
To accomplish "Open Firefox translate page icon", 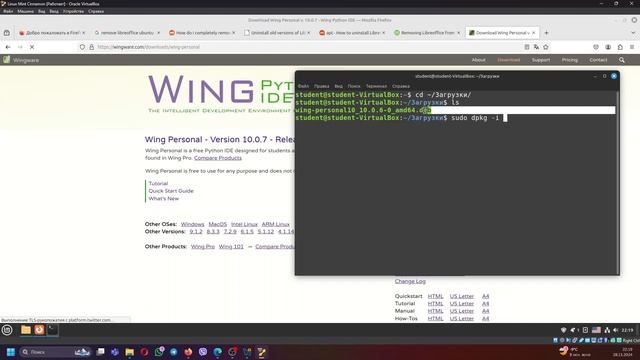I will click(x=536, y=47).
